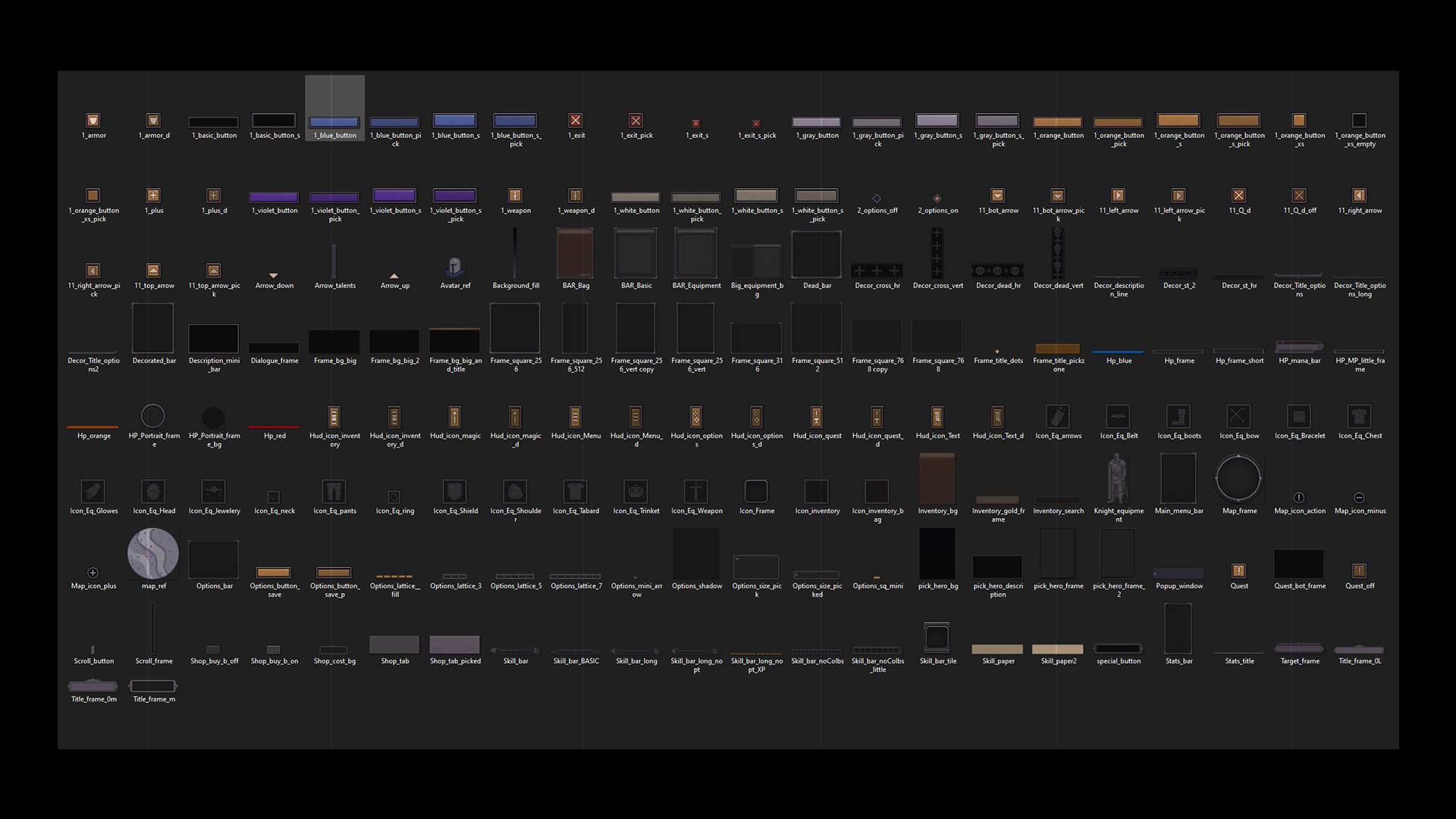Select the Hp_red bar asset
This screenshot has width=1456, height=819.
click(x=274, y=427)
